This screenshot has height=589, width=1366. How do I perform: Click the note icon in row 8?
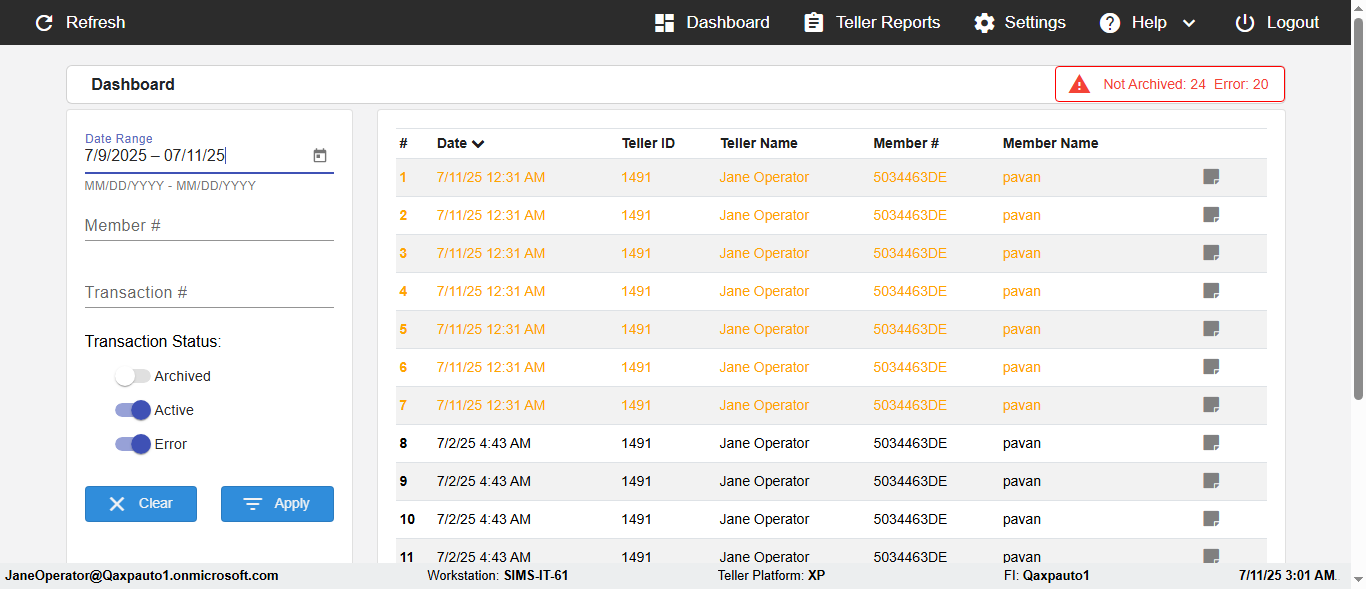1211,443
